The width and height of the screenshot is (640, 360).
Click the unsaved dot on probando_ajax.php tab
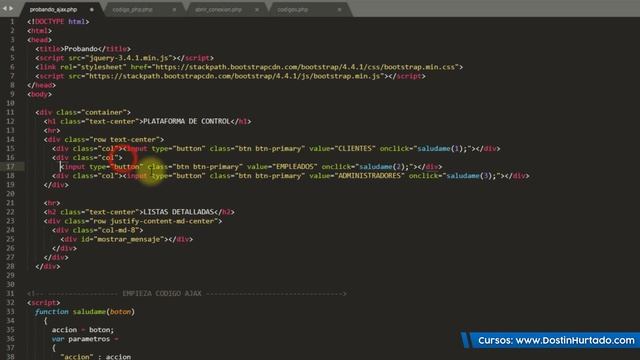click(x=91, y=9)
